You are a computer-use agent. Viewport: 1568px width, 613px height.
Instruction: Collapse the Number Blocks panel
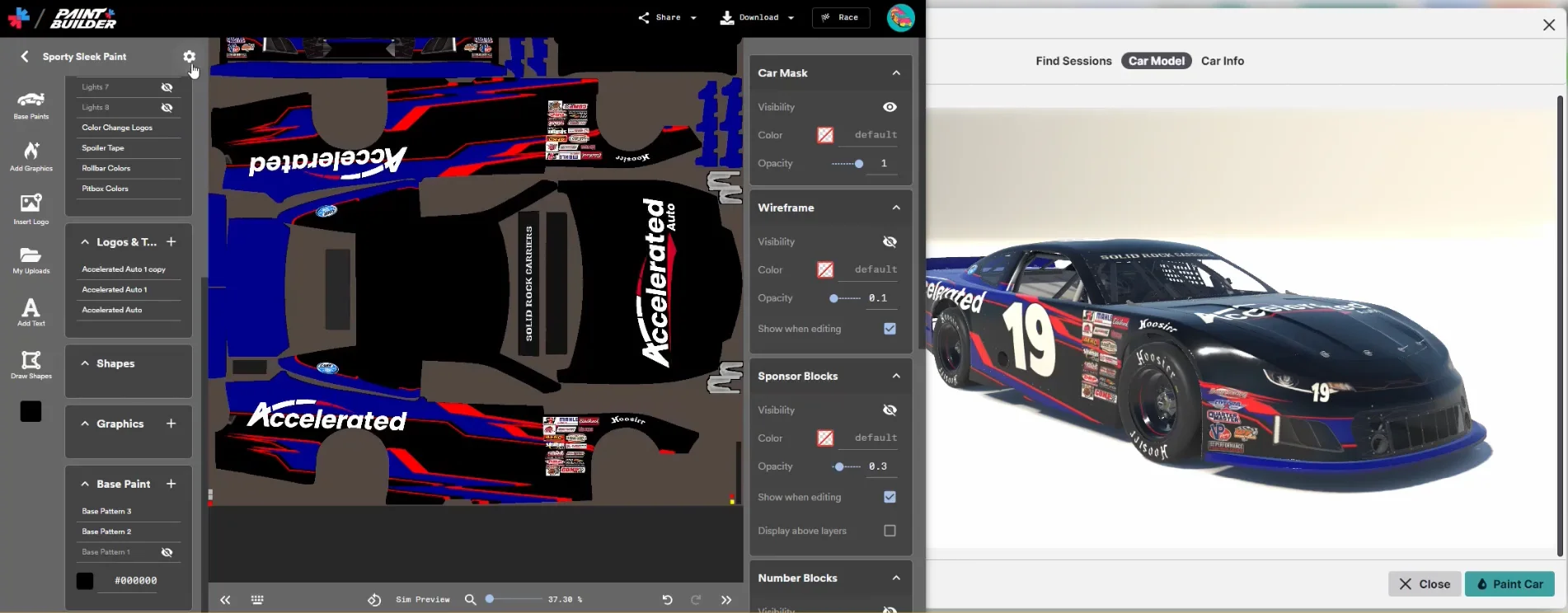(x=896, y=578)
